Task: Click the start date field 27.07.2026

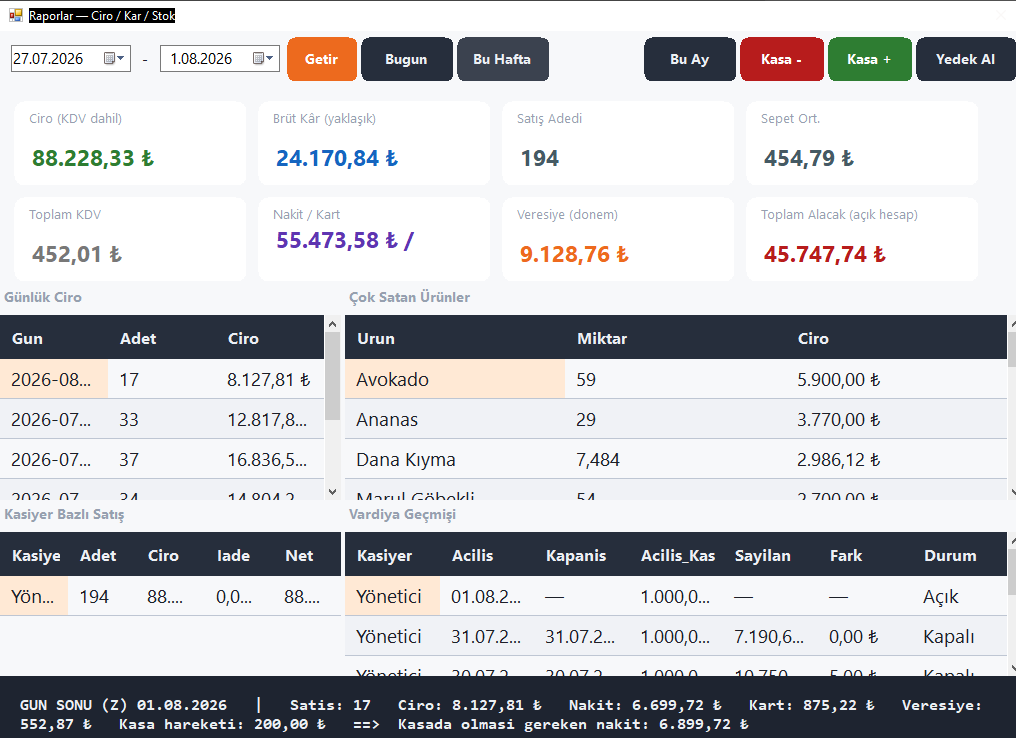Action: 57,58
